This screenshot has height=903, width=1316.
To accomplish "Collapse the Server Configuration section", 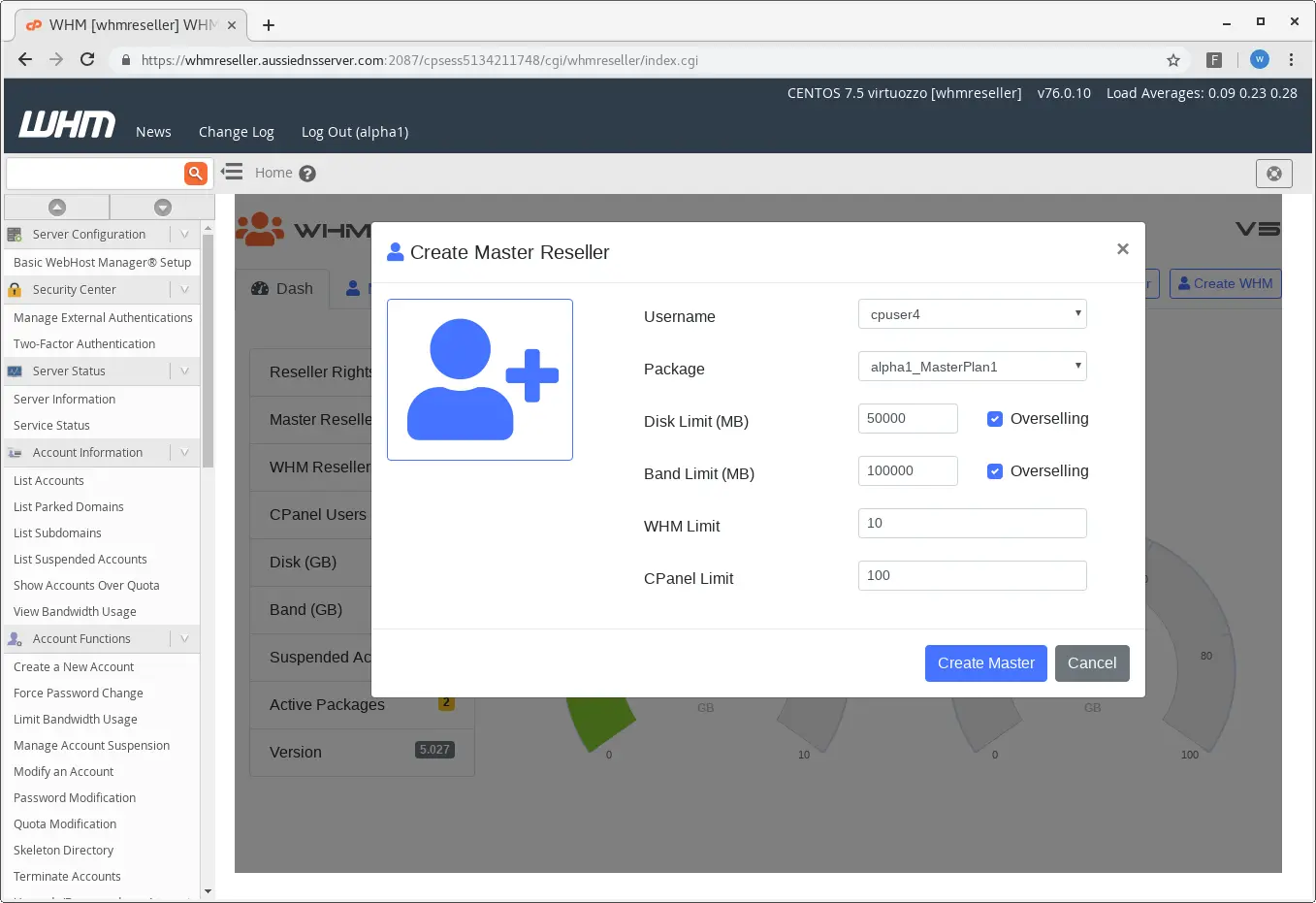I will coord(184,235).
